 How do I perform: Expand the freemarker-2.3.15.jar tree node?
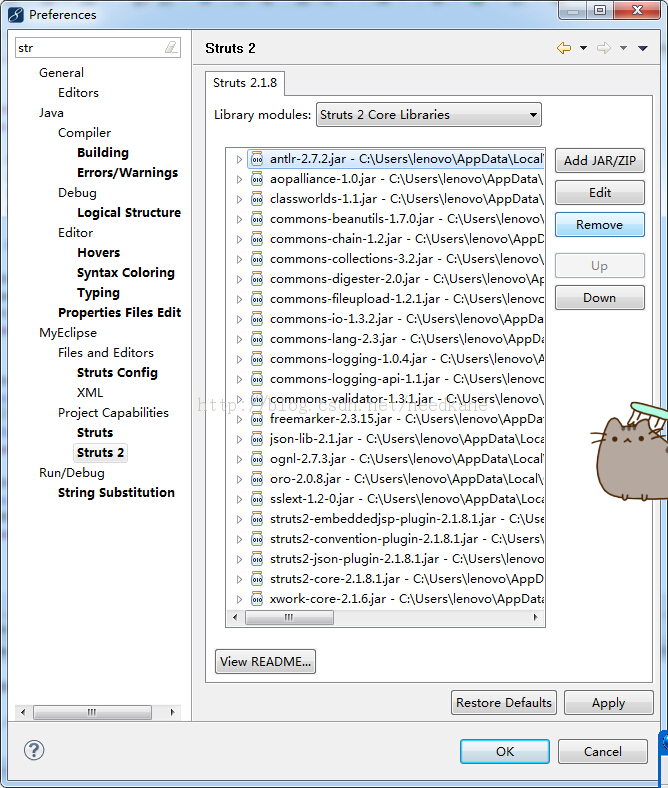[239, 420]
